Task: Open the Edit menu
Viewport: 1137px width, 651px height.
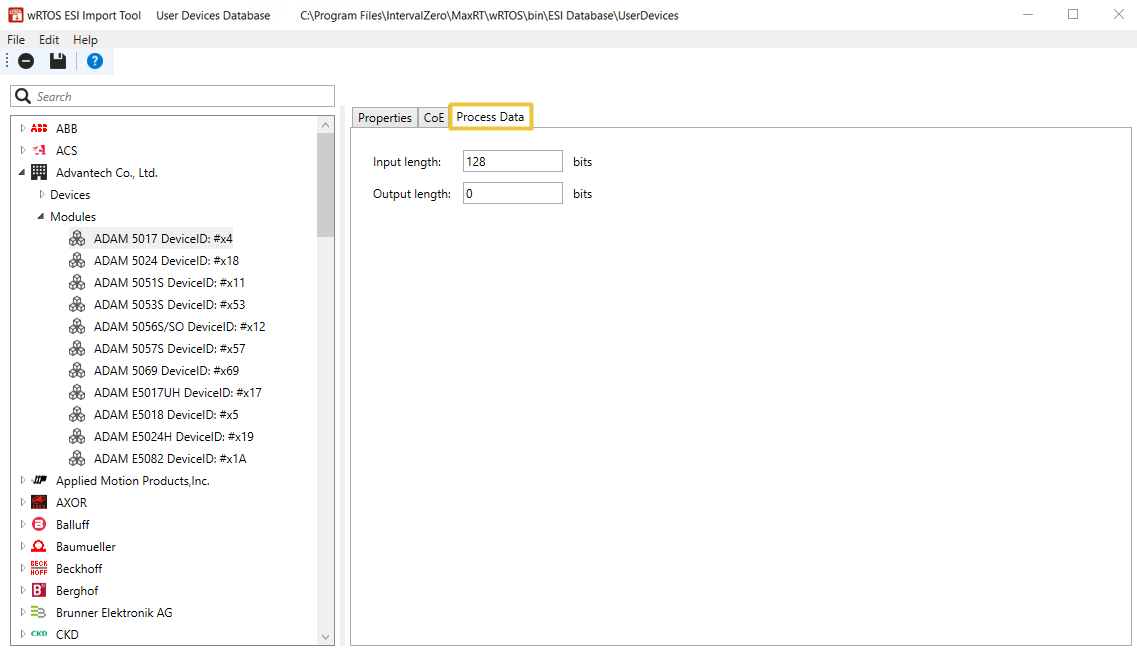Action: tap(49, 40)
